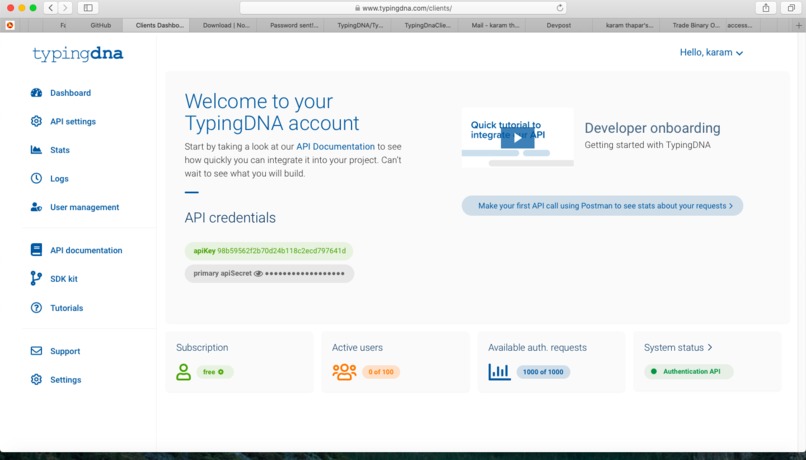Open Support in the sidebar
This screenshot has height=460, width=806.
click(x=65, y=351)
